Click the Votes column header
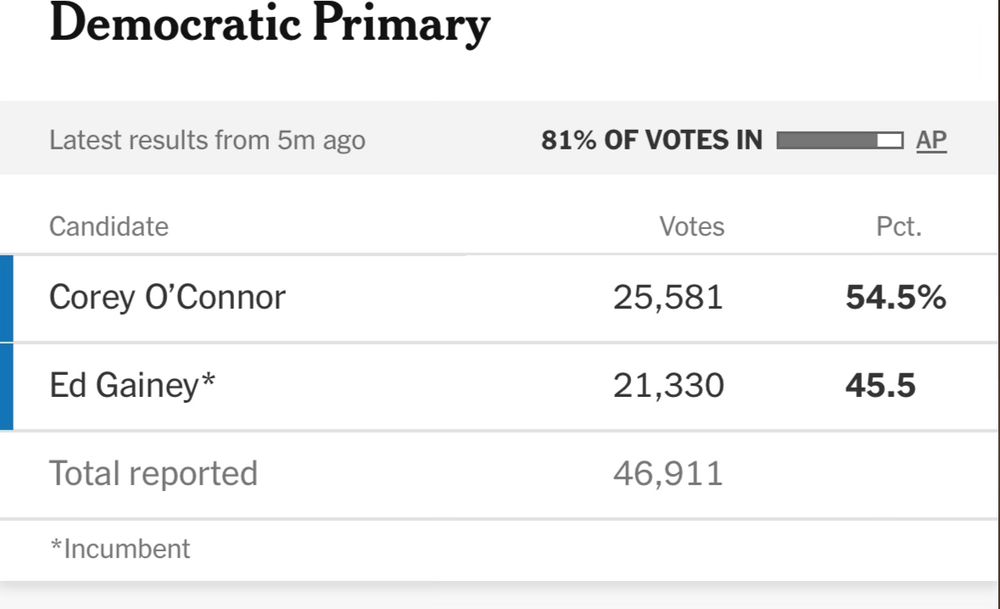This screenshot has width=1000, height=609. pos(692,226)
